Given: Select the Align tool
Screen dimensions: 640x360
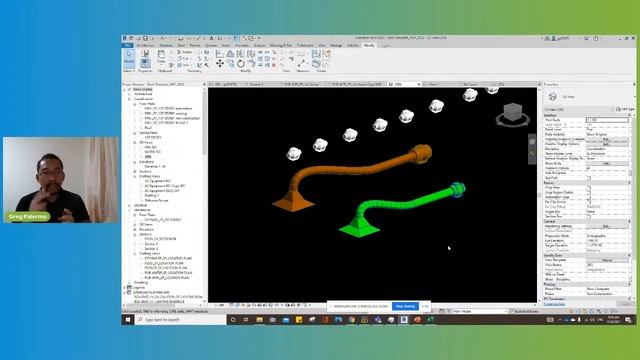Looking at the screenshot, I should coord(220,53).
